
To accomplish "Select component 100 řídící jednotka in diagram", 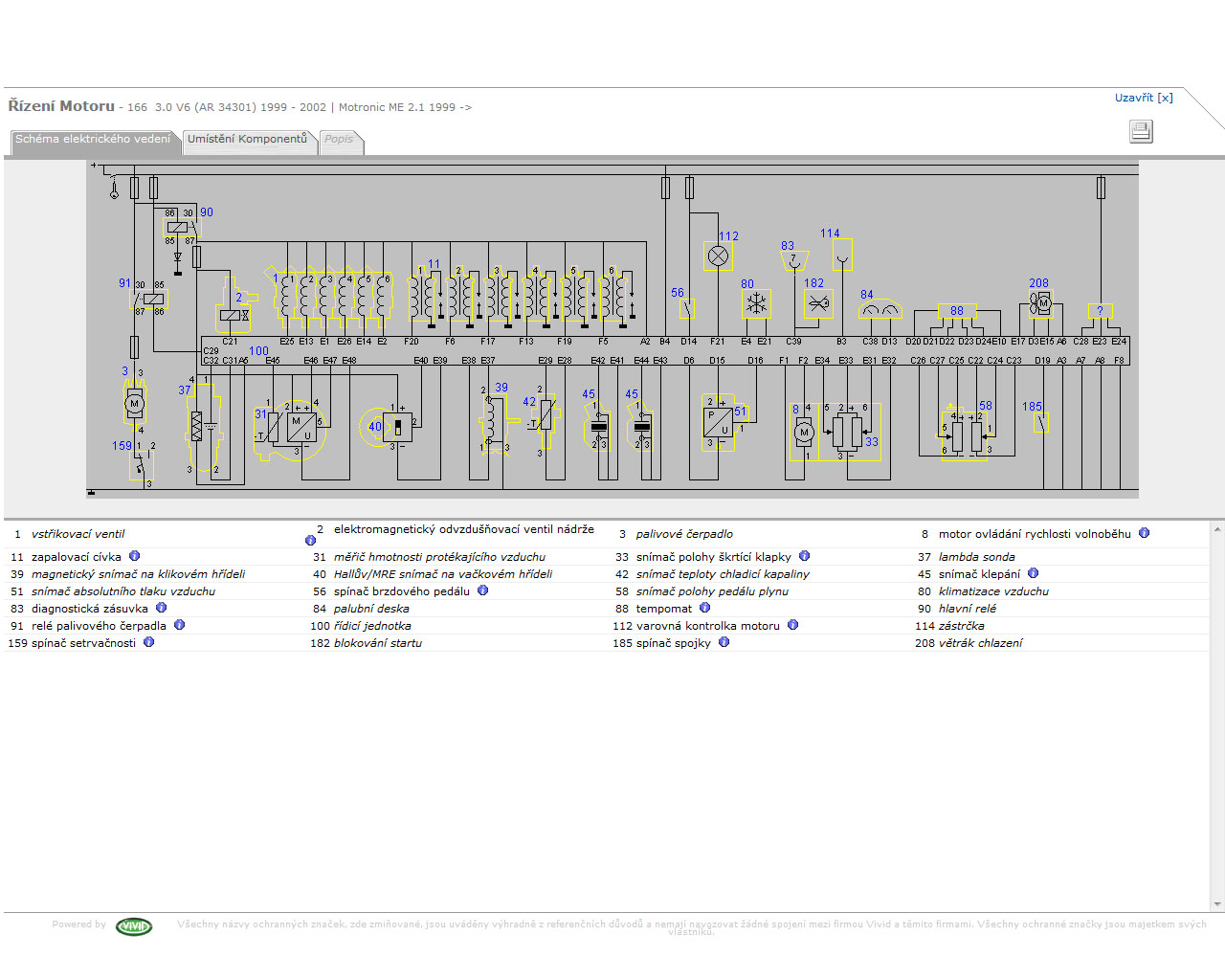I will coord(258,351).
